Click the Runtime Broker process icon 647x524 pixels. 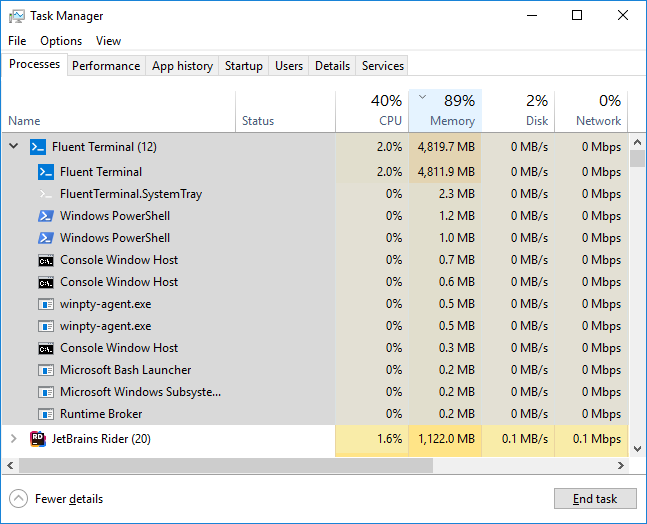click(x=46, y=414)
